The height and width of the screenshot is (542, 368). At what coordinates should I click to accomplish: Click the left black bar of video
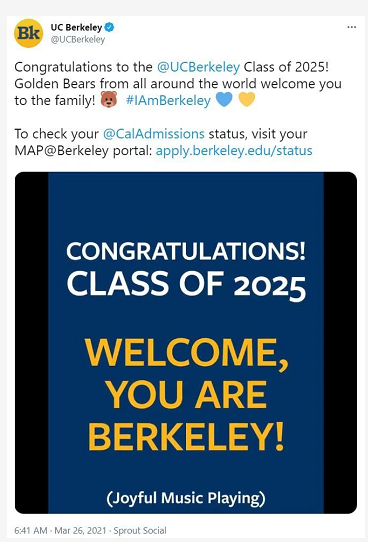(31, 343)
